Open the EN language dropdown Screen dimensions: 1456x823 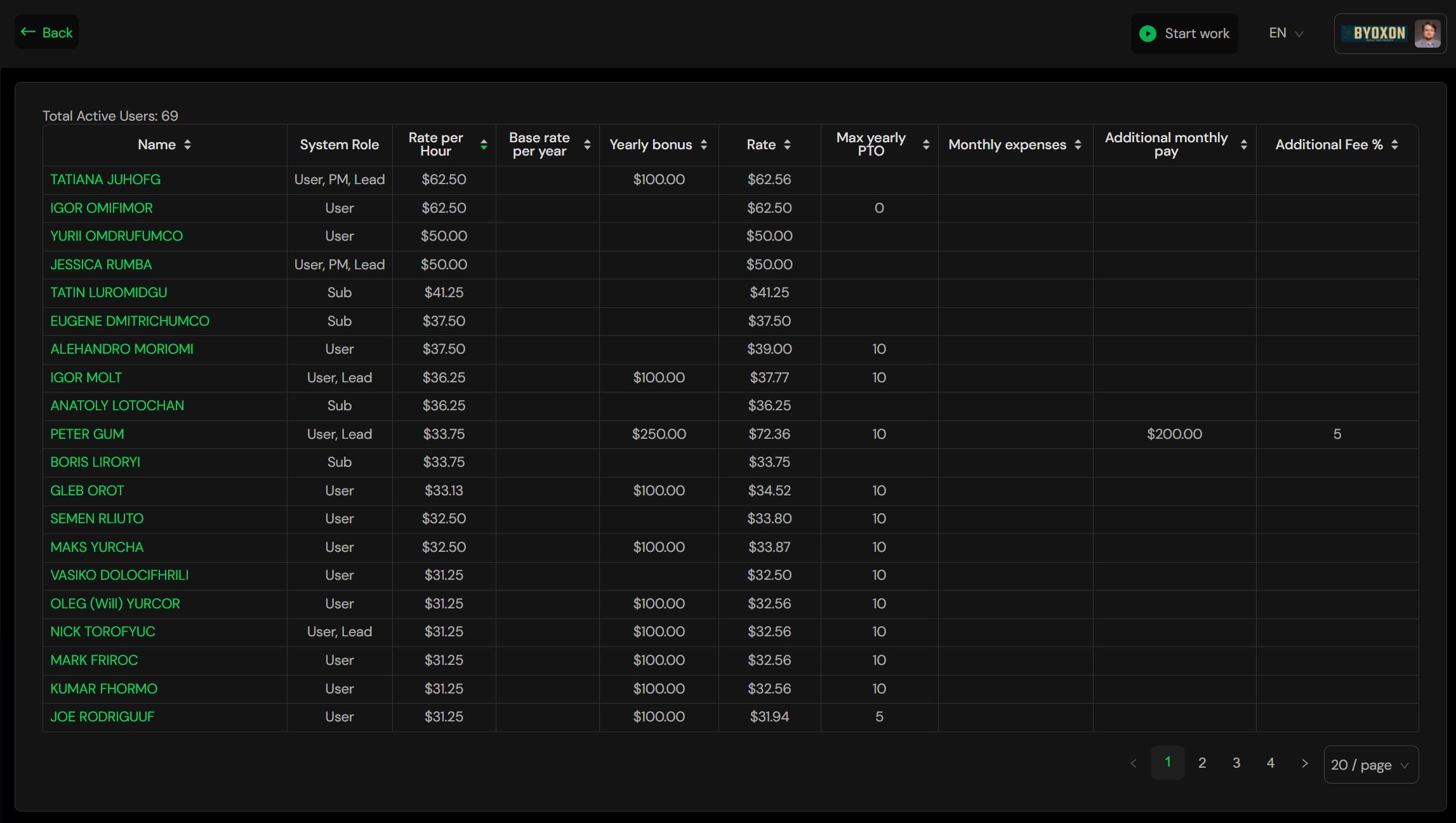[1286, 33]
